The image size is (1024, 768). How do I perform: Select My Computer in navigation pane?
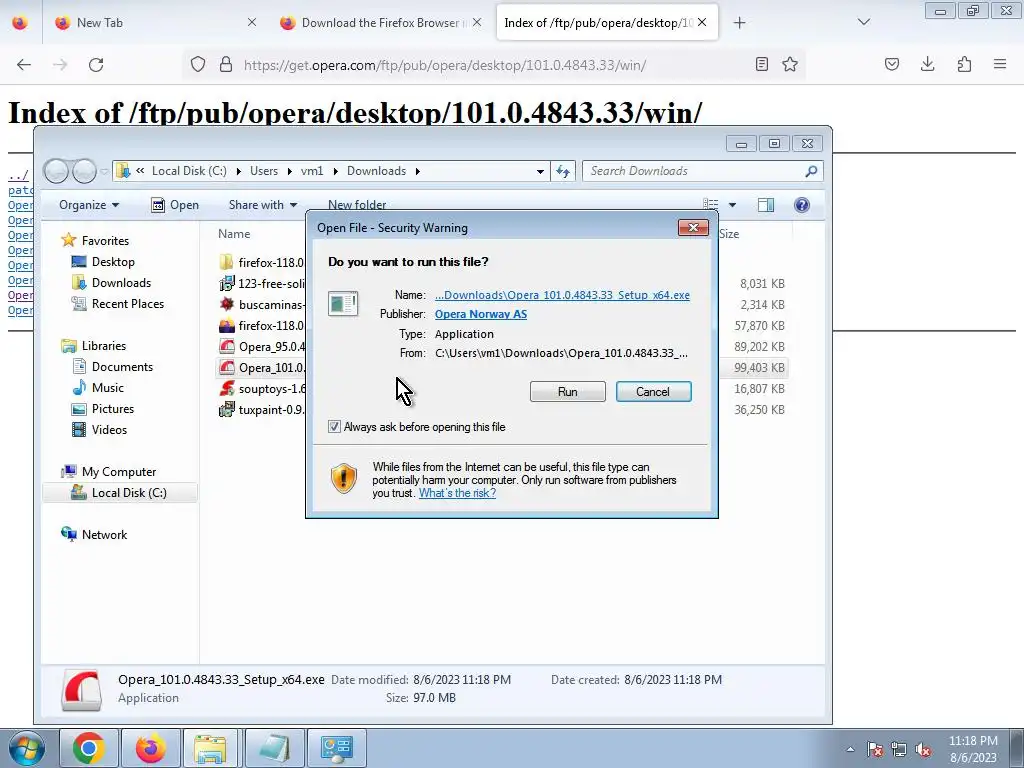(118, 472)
